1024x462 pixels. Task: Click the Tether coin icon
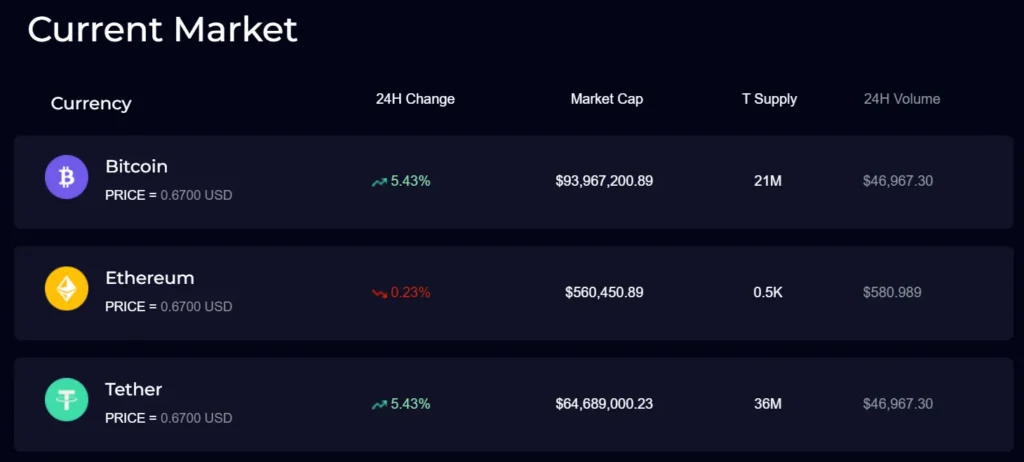[67, 400]
